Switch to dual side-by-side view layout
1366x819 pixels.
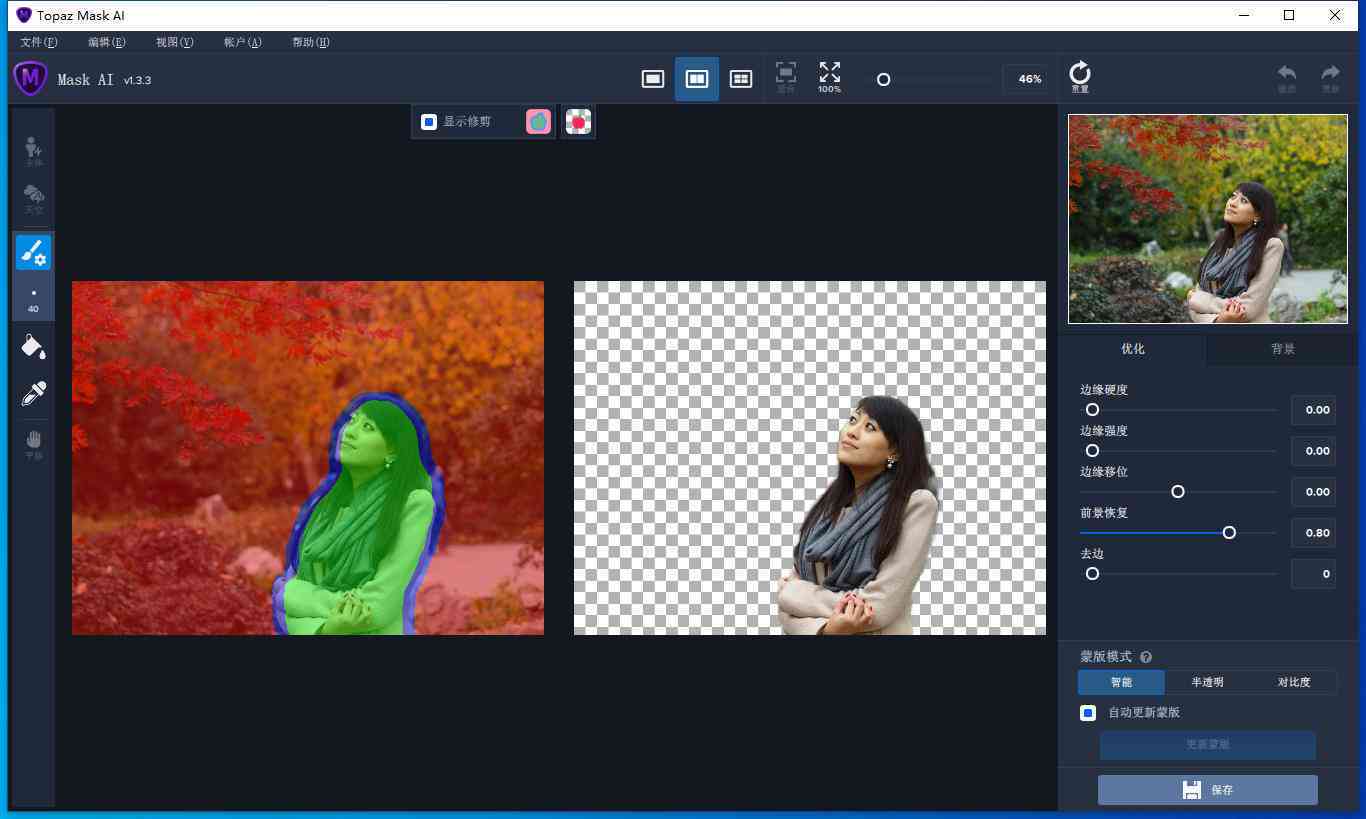click(x=697, y=79)
